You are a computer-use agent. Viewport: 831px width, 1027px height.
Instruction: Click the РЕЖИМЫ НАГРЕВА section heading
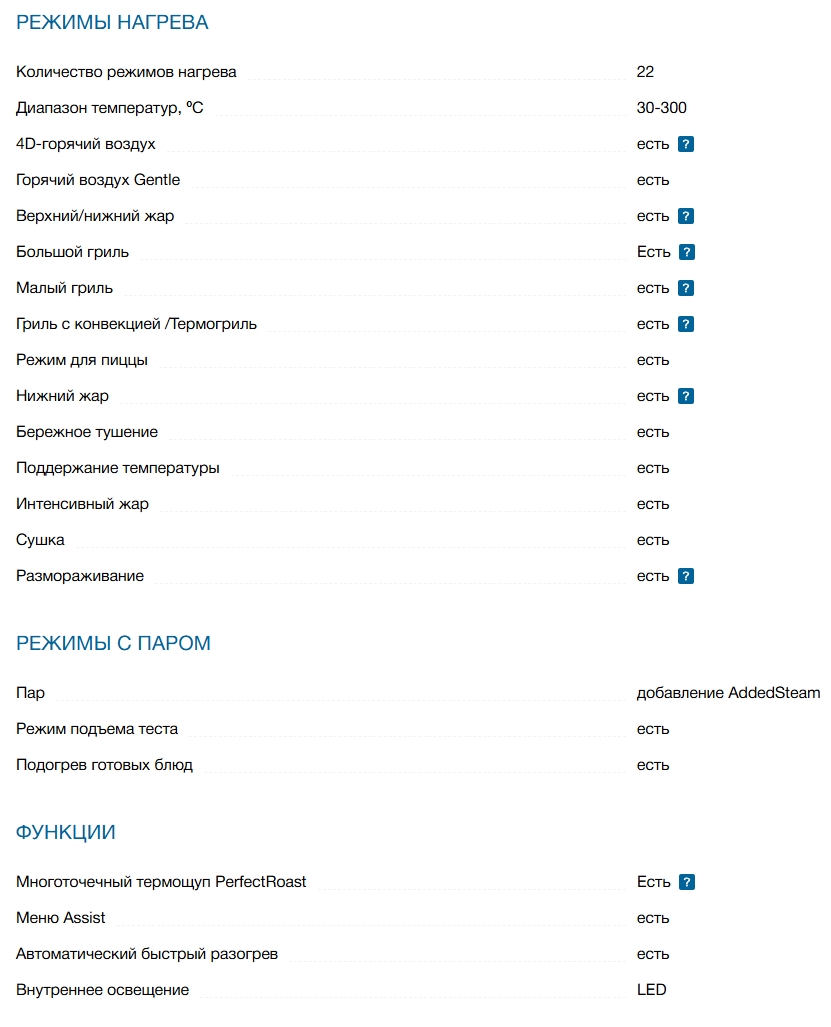[x=112, y=22]
